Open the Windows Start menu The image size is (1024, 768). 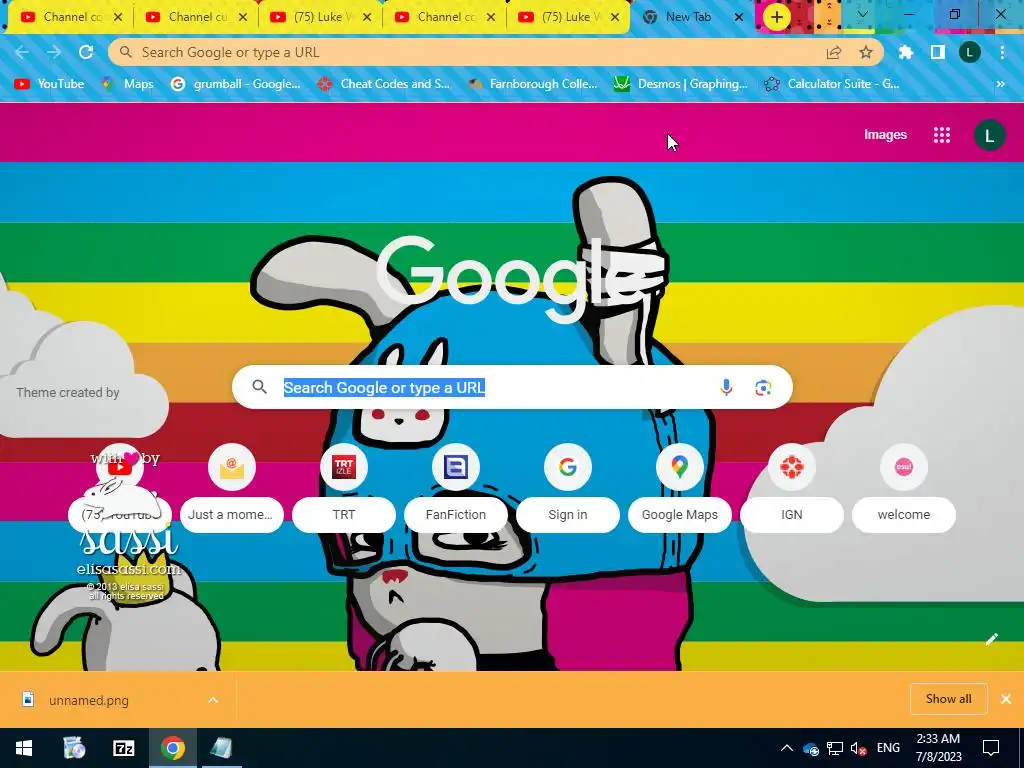coord(24,748)
